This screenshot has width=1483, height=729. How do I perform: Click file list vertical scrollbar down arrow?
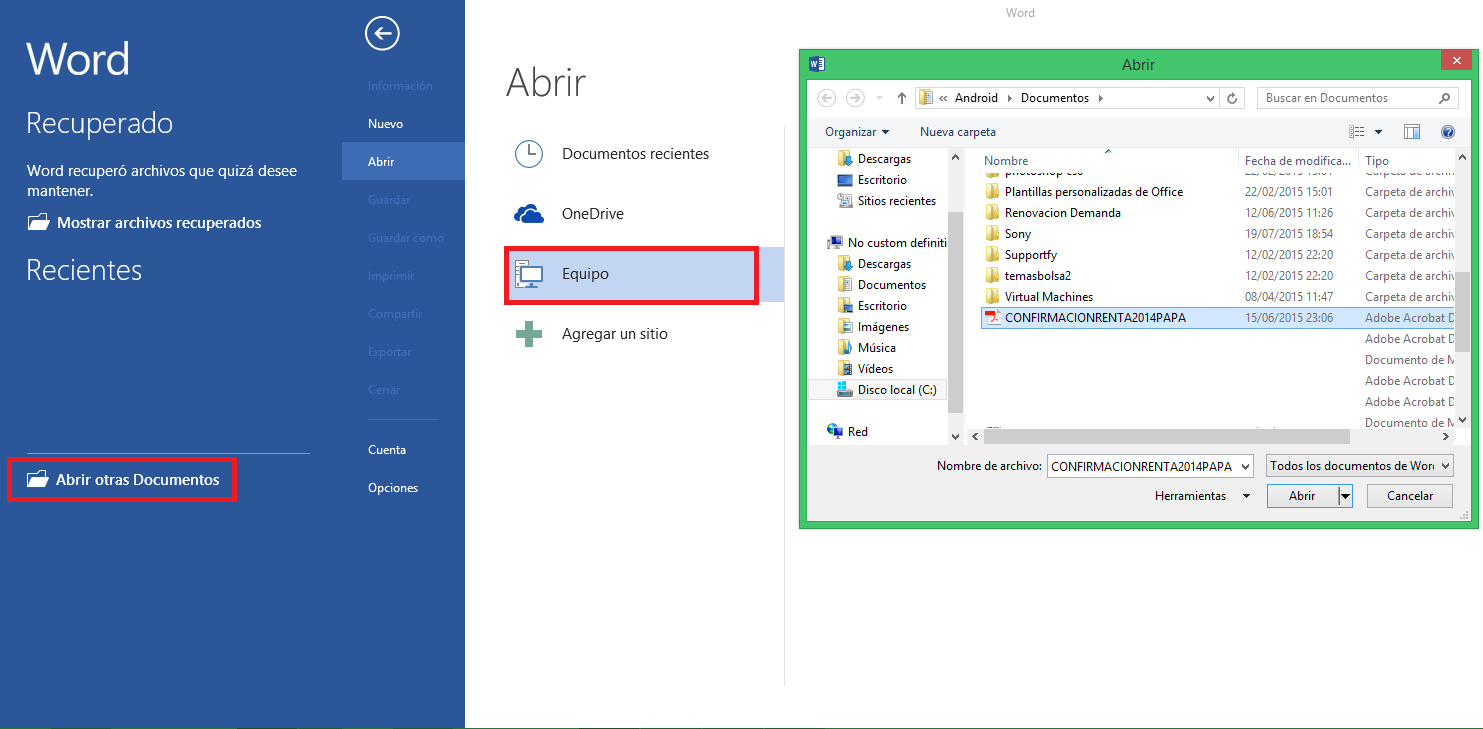pos(1463,420)
